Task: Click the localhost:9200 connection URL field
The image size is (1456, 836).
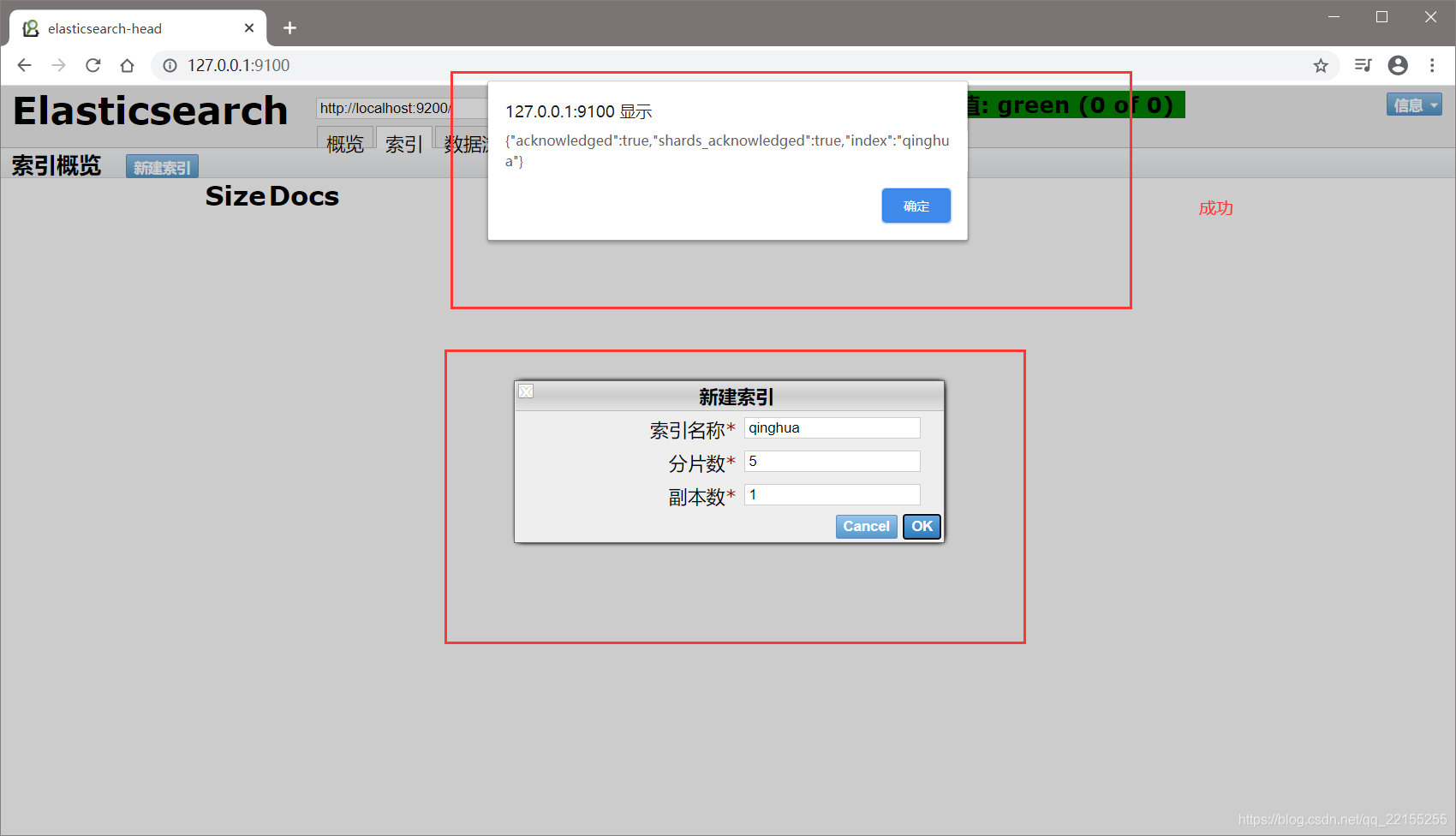Action: tap(402, 108)
